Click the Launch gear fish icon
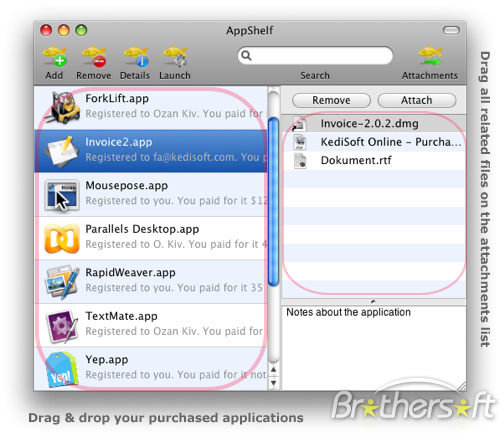The height and width of the screenshot is (437, 500). (175, 57)
